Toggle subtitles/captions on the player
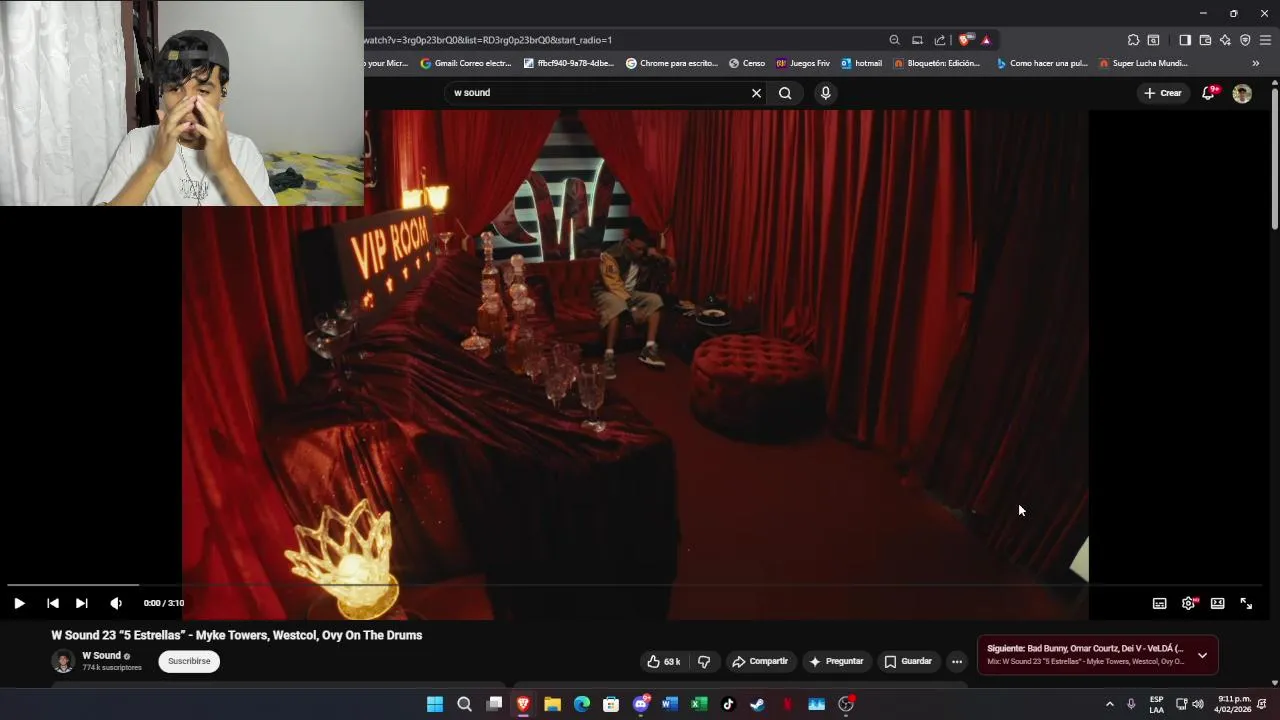 point(1159,603)
